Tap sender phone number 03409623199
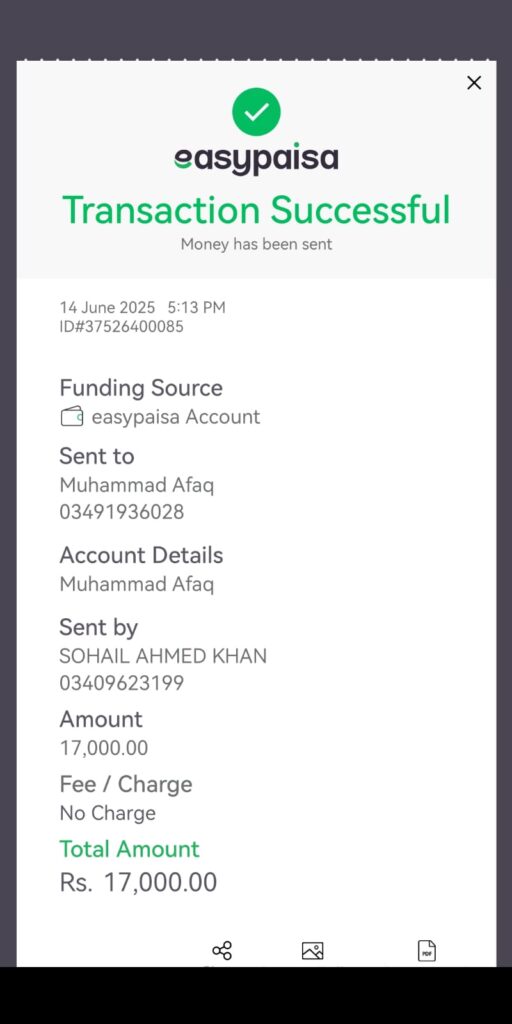 (x=121, y=683)
